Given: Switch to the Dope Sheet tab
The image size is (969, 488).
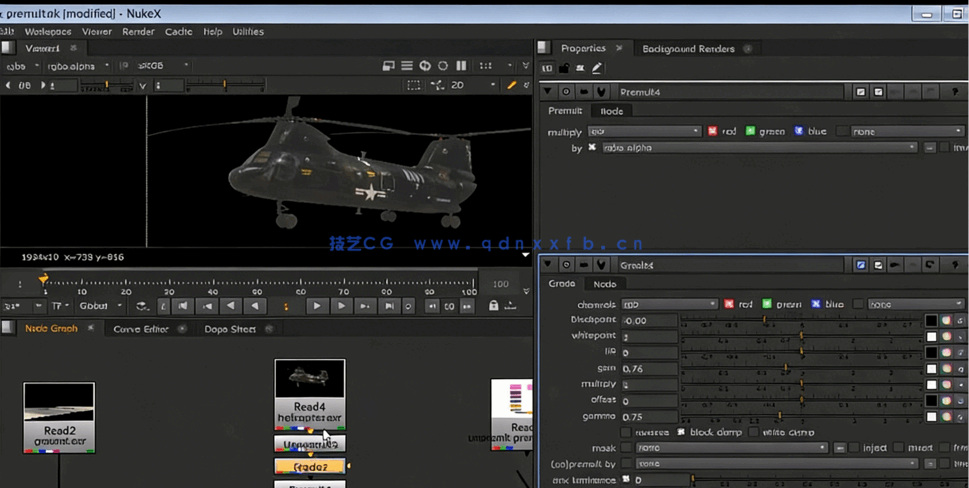Looking at the screenshot, I should 230,329.
